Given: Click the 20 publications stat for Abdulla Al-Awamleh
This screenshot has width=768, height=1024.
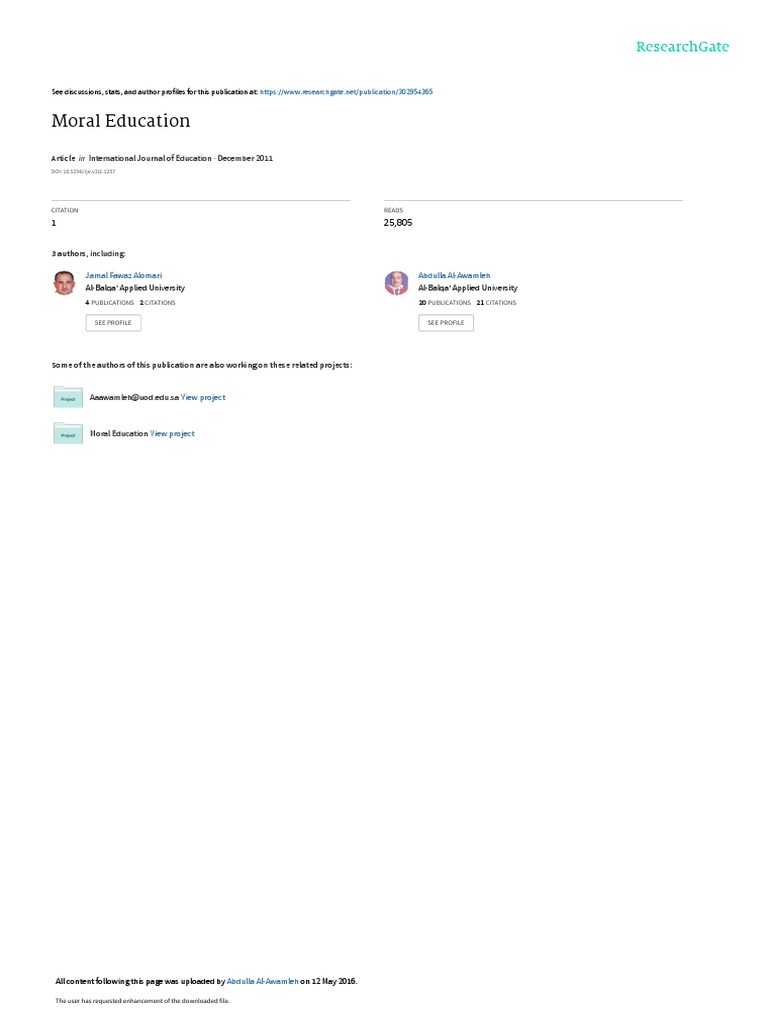Looking at the screenshot, I should (x=445, y=303).
